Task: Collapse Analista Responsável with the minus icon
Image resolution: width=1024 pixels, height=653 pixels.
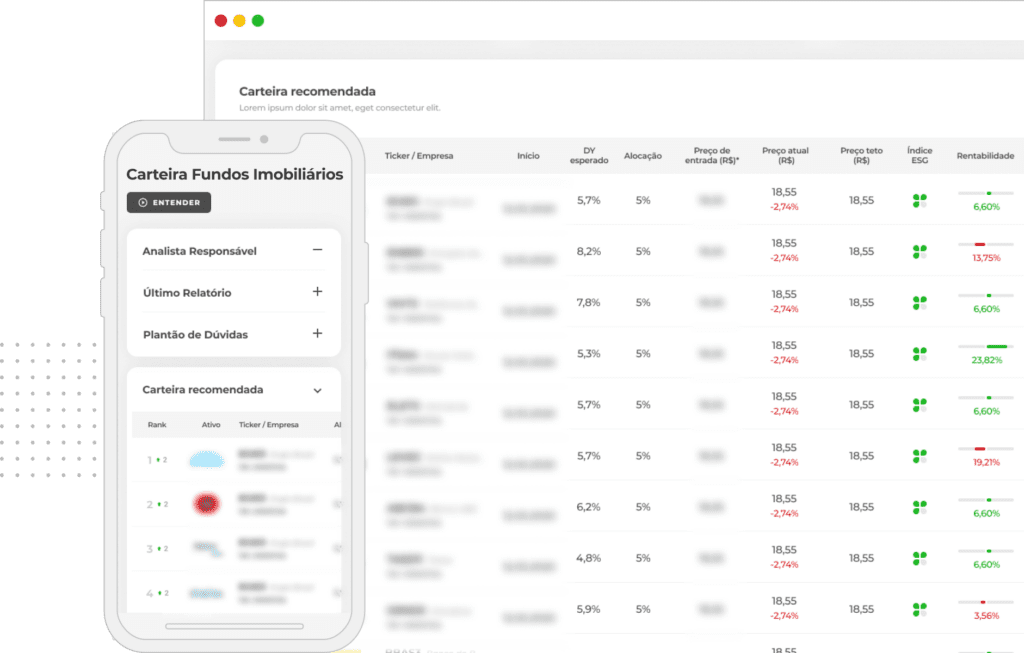Action: click(317, 249)
